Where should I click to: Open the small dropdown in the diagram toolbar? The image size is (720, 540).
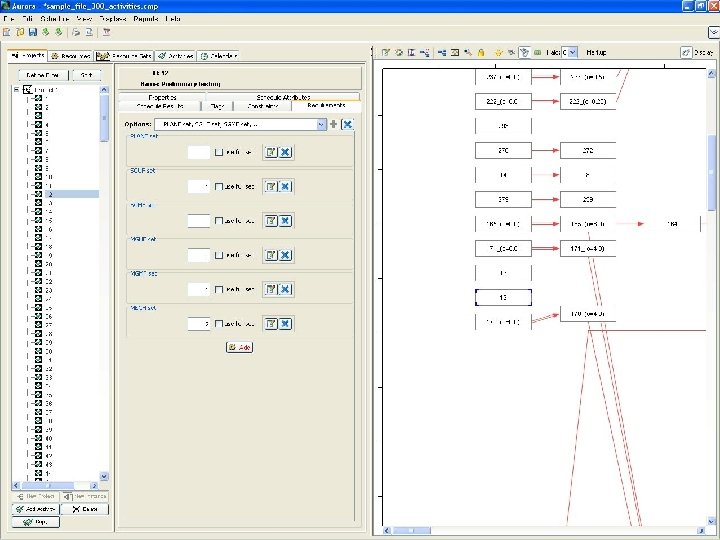(573, 52)
